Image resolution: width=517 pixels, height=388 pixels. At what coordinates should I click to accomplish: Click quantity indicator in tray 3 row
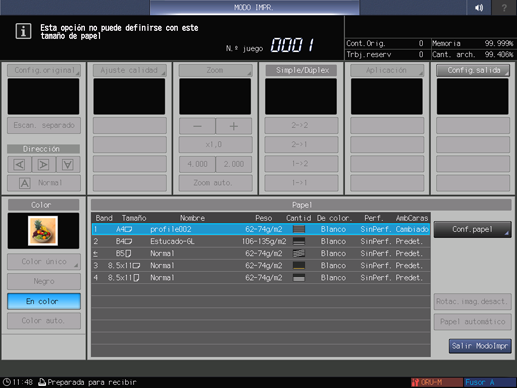(x=299, y=266)
